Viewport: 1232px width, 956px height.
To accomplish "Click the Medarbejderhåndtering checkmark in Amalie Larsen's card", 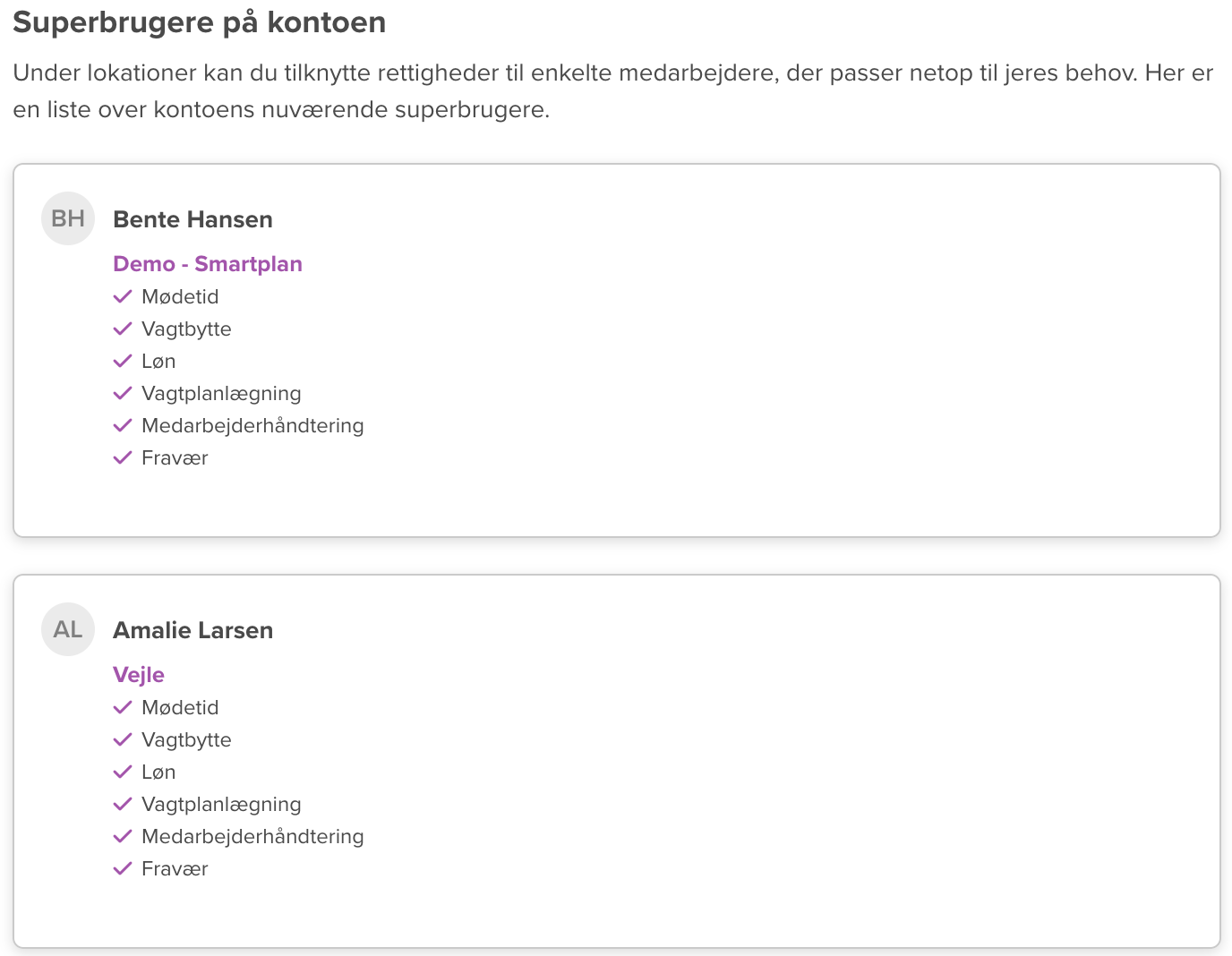I will (123, 836).
